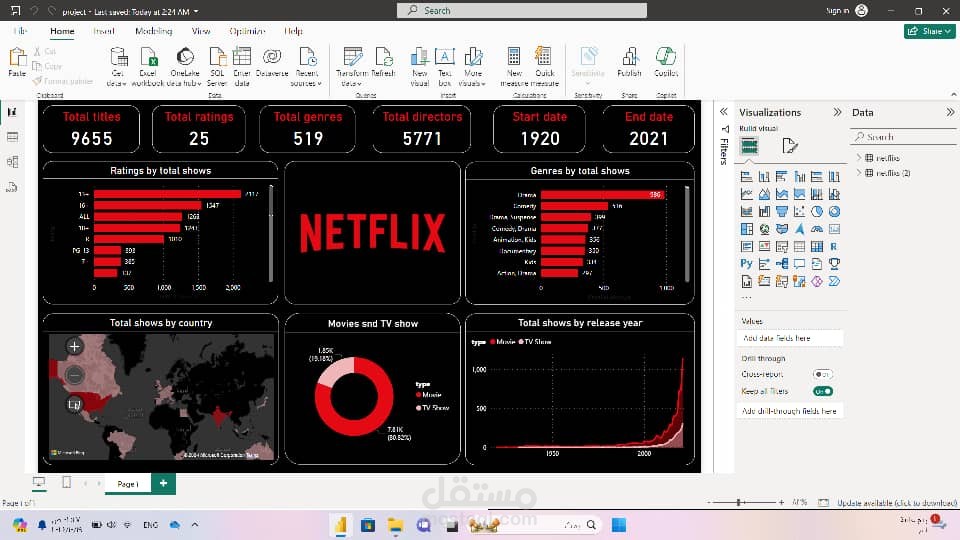Screen dimensions: 960x540
Task: Click the Quick measure icon
Action: pos(544,66)
